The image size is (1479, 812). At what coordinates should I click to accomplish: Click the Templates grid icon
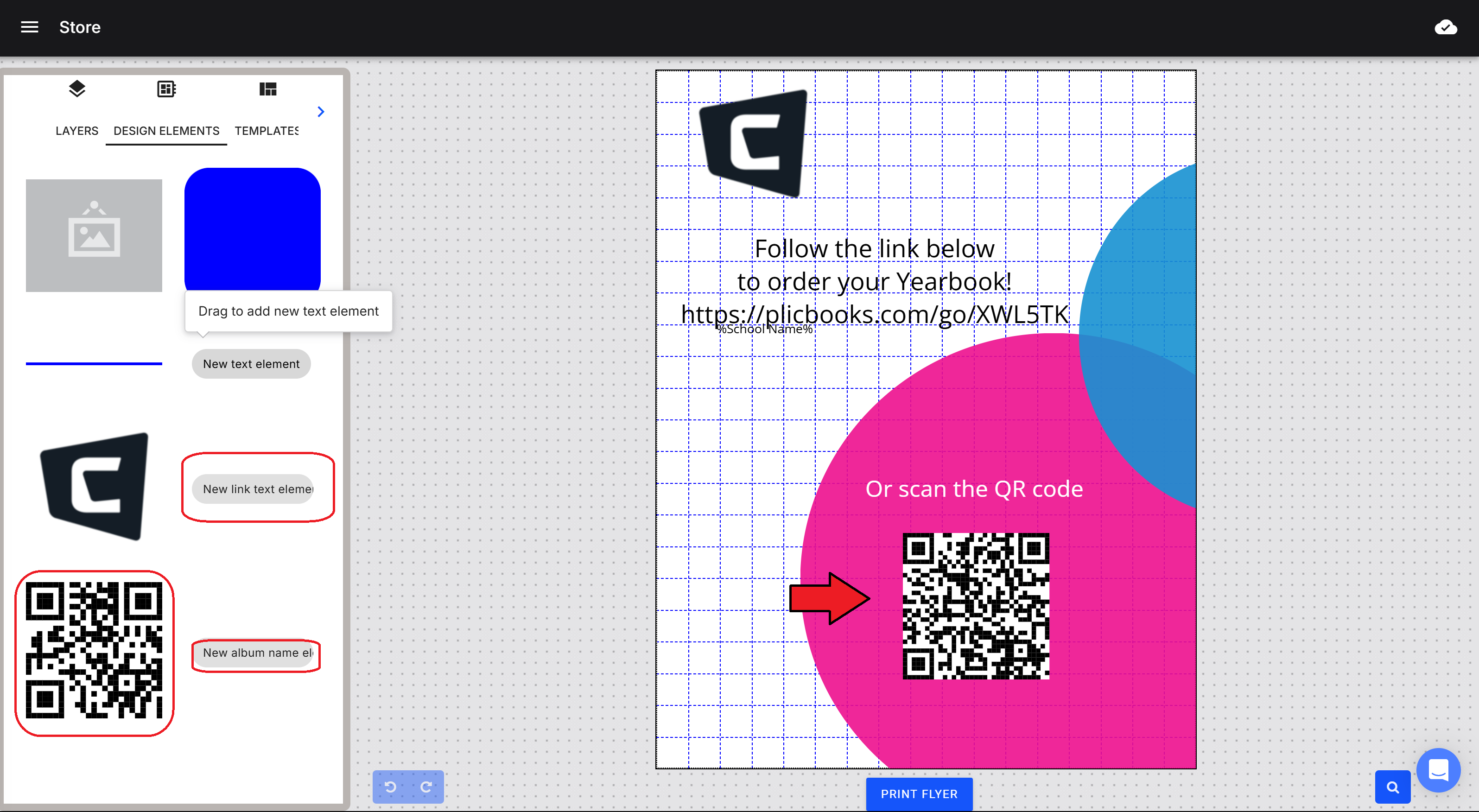267,89
